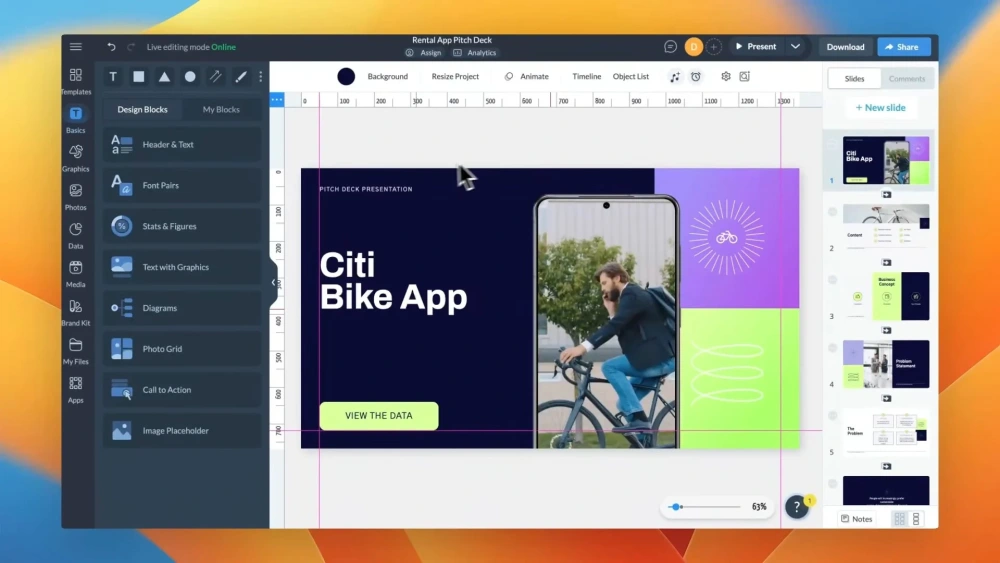Image resolution: width=1000 pixels, height=563 pixels.
Task: Select the square shape tool
Action: pyautogui.click(x=138, y=77)
